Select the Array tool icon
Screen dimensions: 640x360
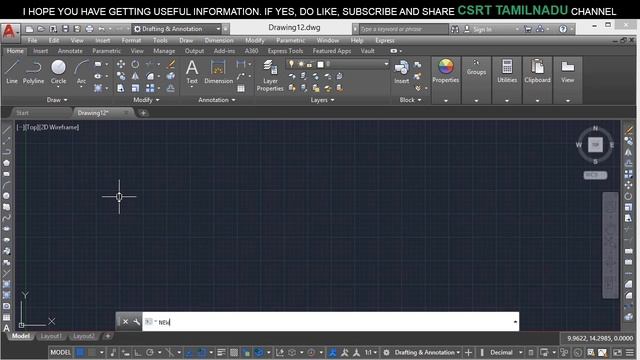click(150, 88)
